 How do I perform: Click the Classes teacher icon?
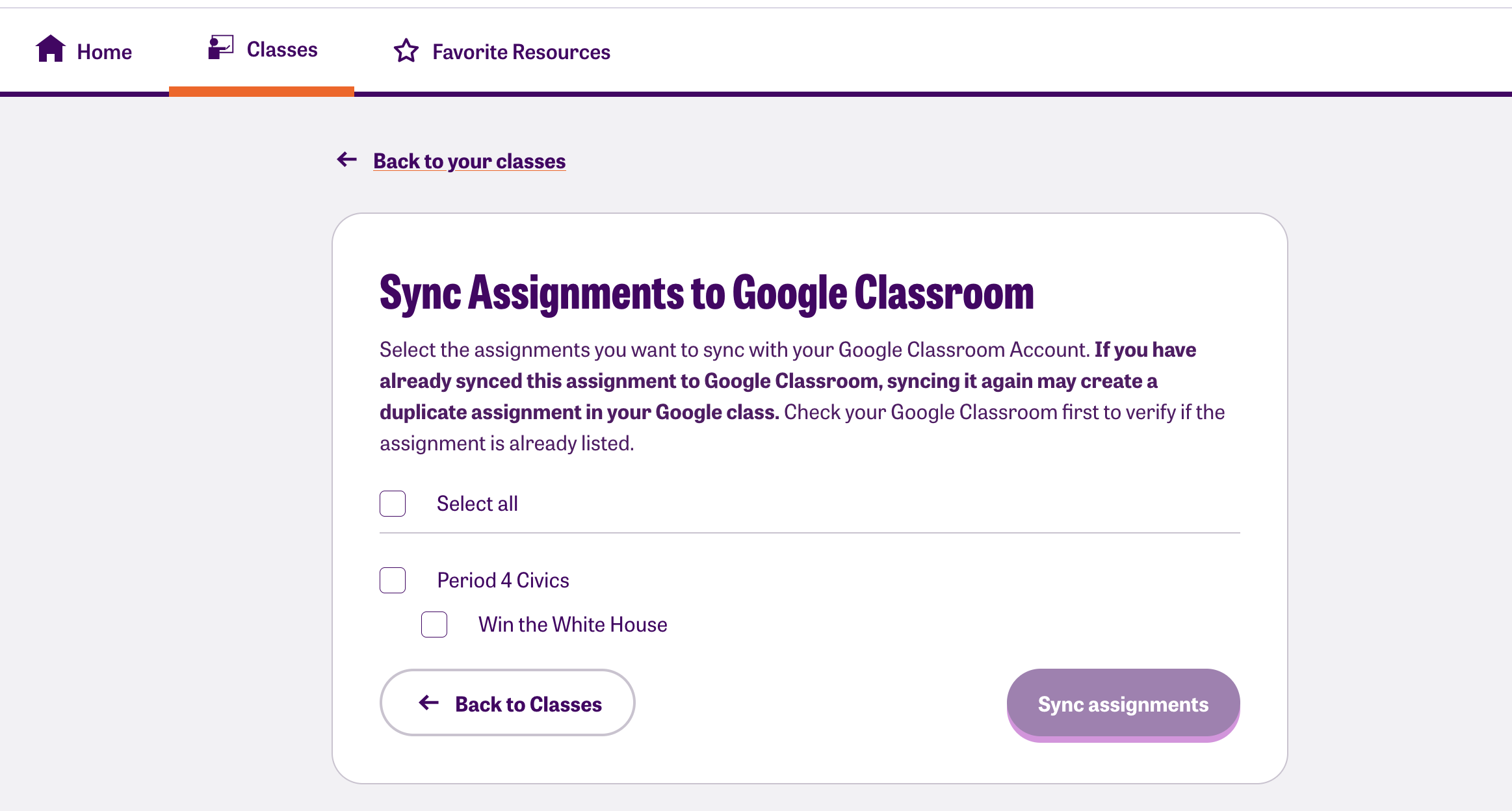pos(220,47)
